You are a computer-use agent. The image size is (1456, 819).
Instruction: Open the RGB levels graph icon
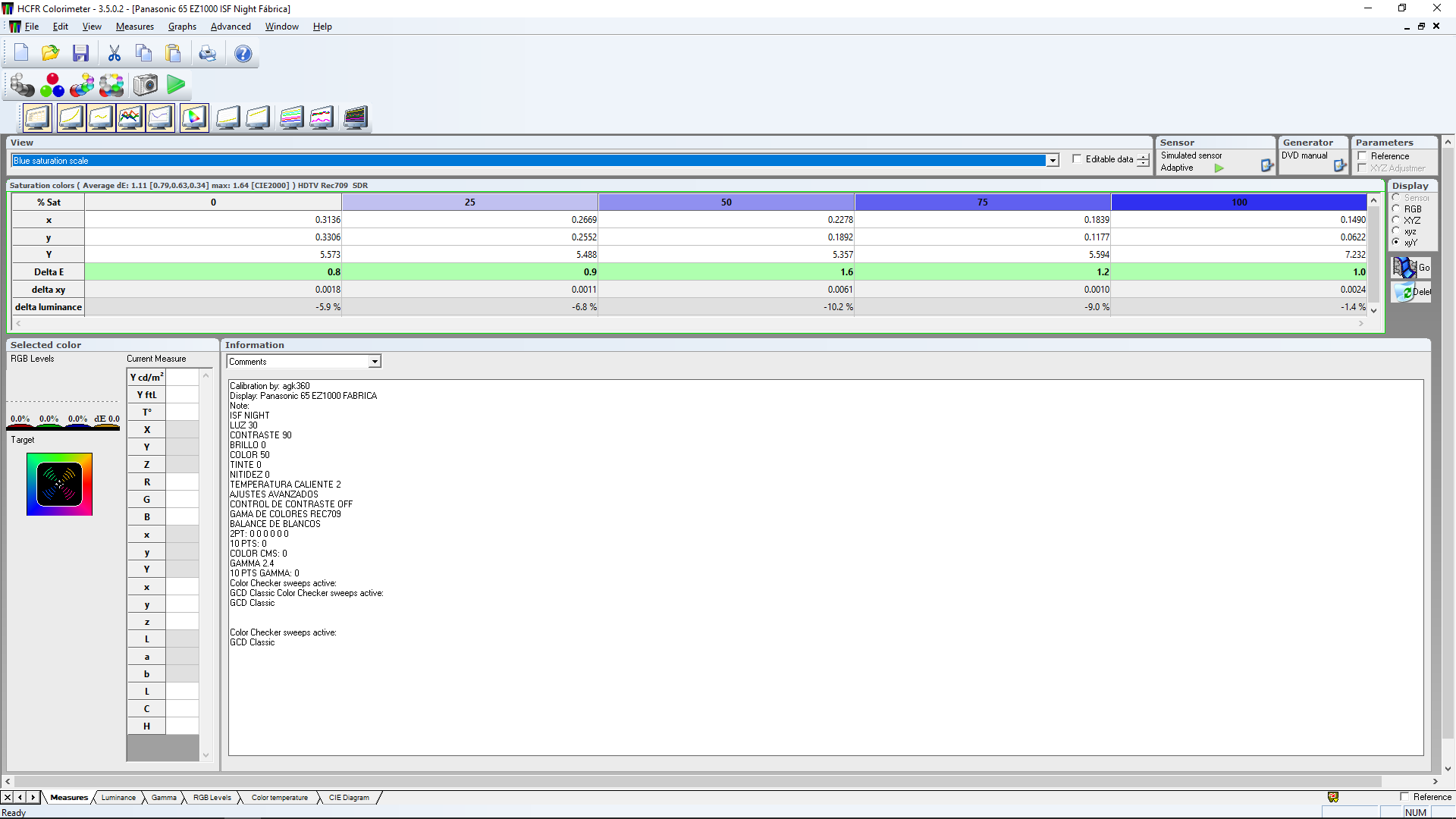click(130, 118)
